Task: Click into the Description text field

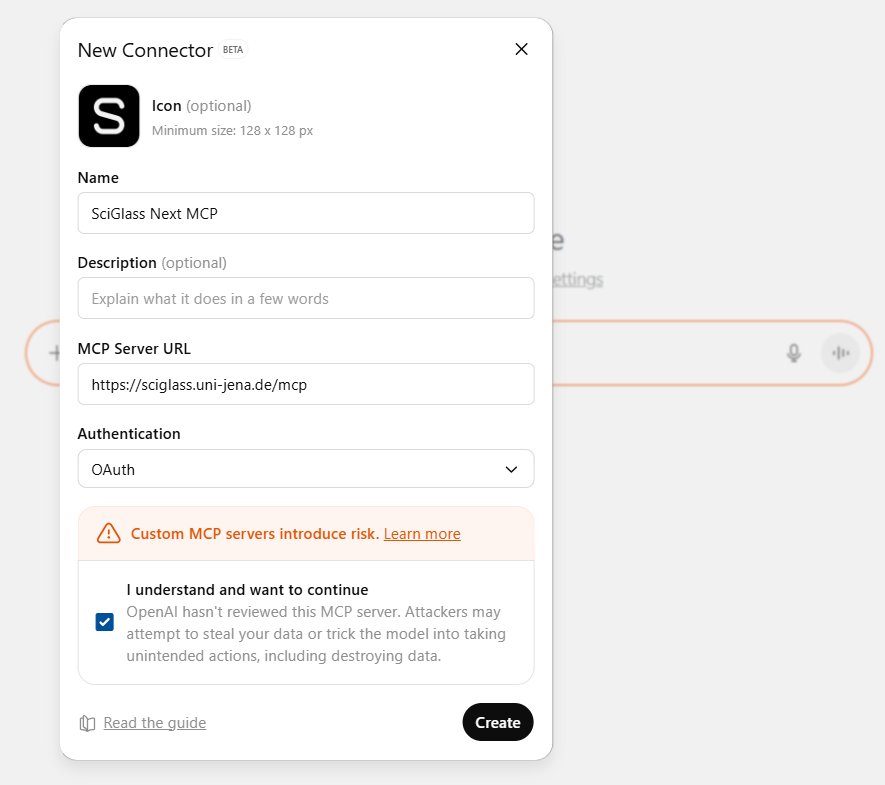Action: tap(305, 298)
